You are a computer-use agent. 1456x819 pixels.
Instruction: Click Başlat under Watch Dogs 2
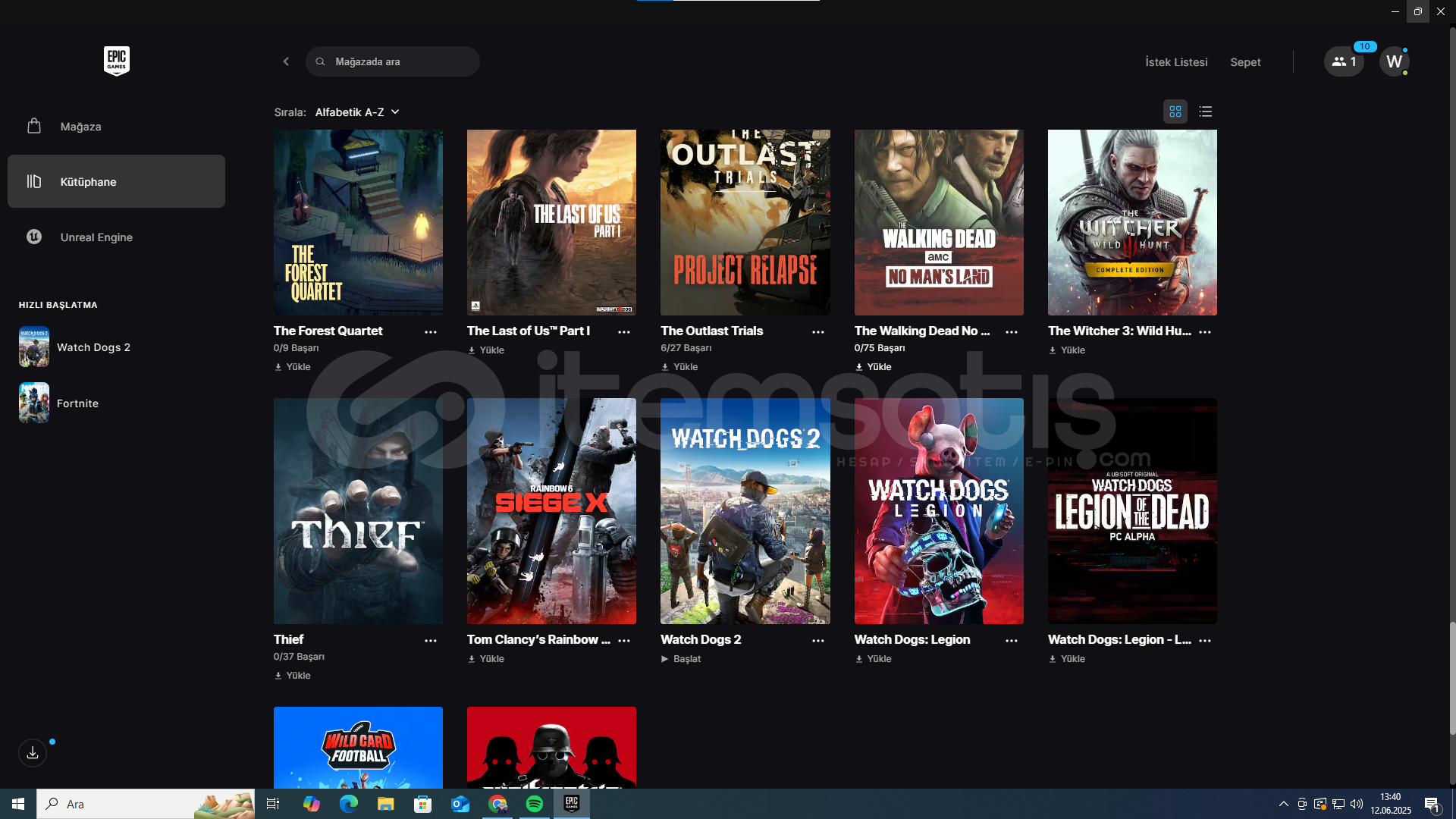coord(681,659)
